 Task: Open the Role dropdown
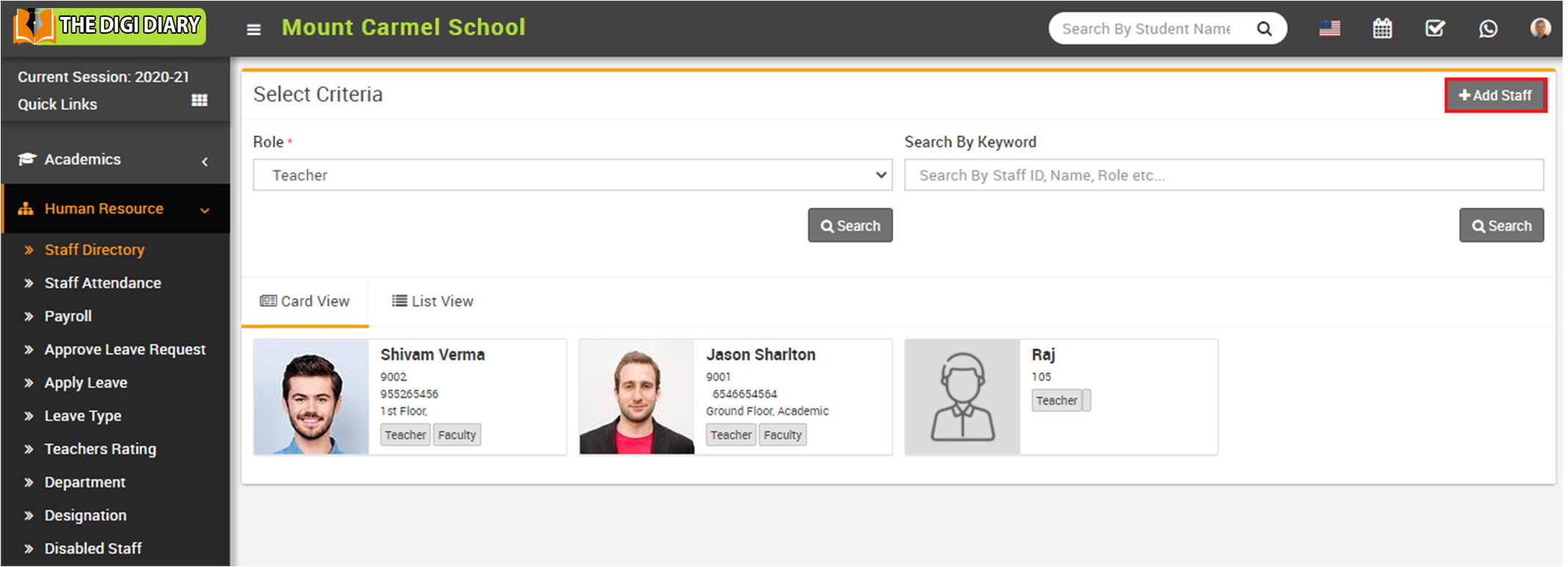tap(573, 175)
